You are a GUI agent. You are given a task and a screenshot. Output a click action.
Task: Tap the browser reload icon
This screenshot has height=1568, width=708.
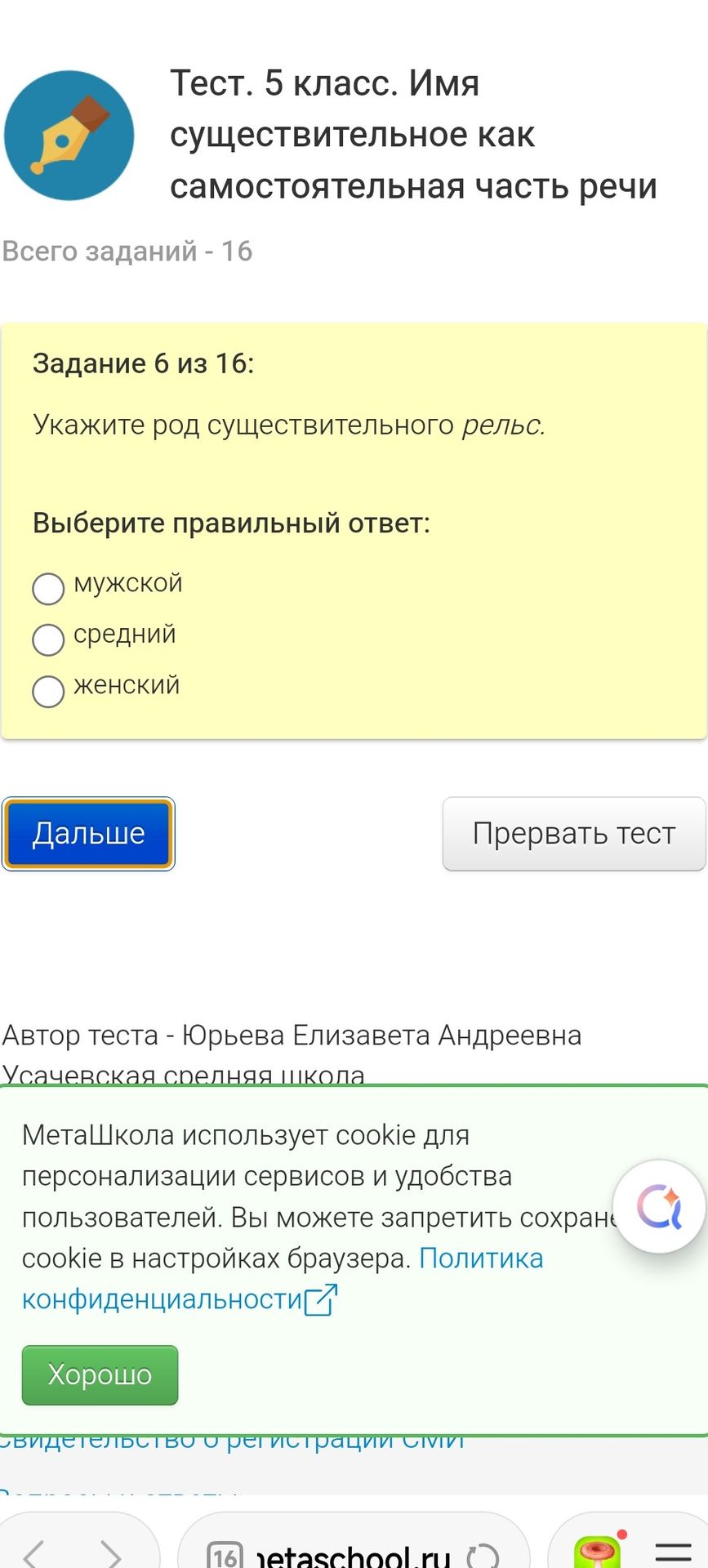[x=482, y=1557]
